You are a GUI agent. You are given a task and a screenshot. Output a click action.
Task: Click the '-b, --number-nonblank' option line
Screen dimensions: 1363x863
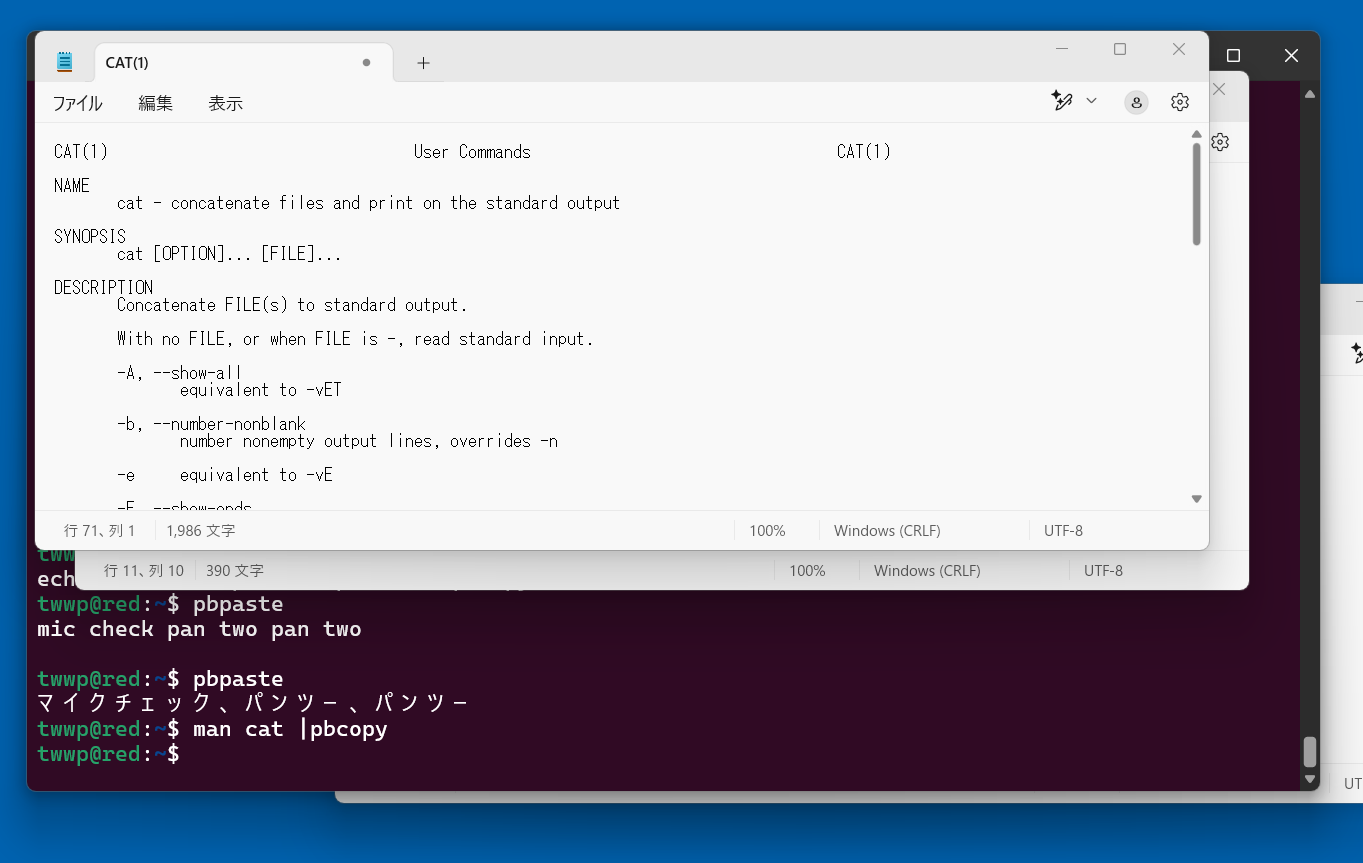(x=211, y=424)
